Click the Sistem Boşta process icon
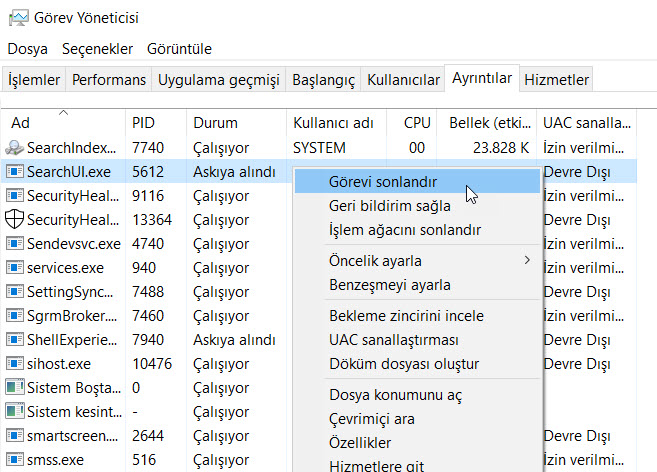Image resolution: width=657 pixels, height=472 pixels. coord(15,387)
